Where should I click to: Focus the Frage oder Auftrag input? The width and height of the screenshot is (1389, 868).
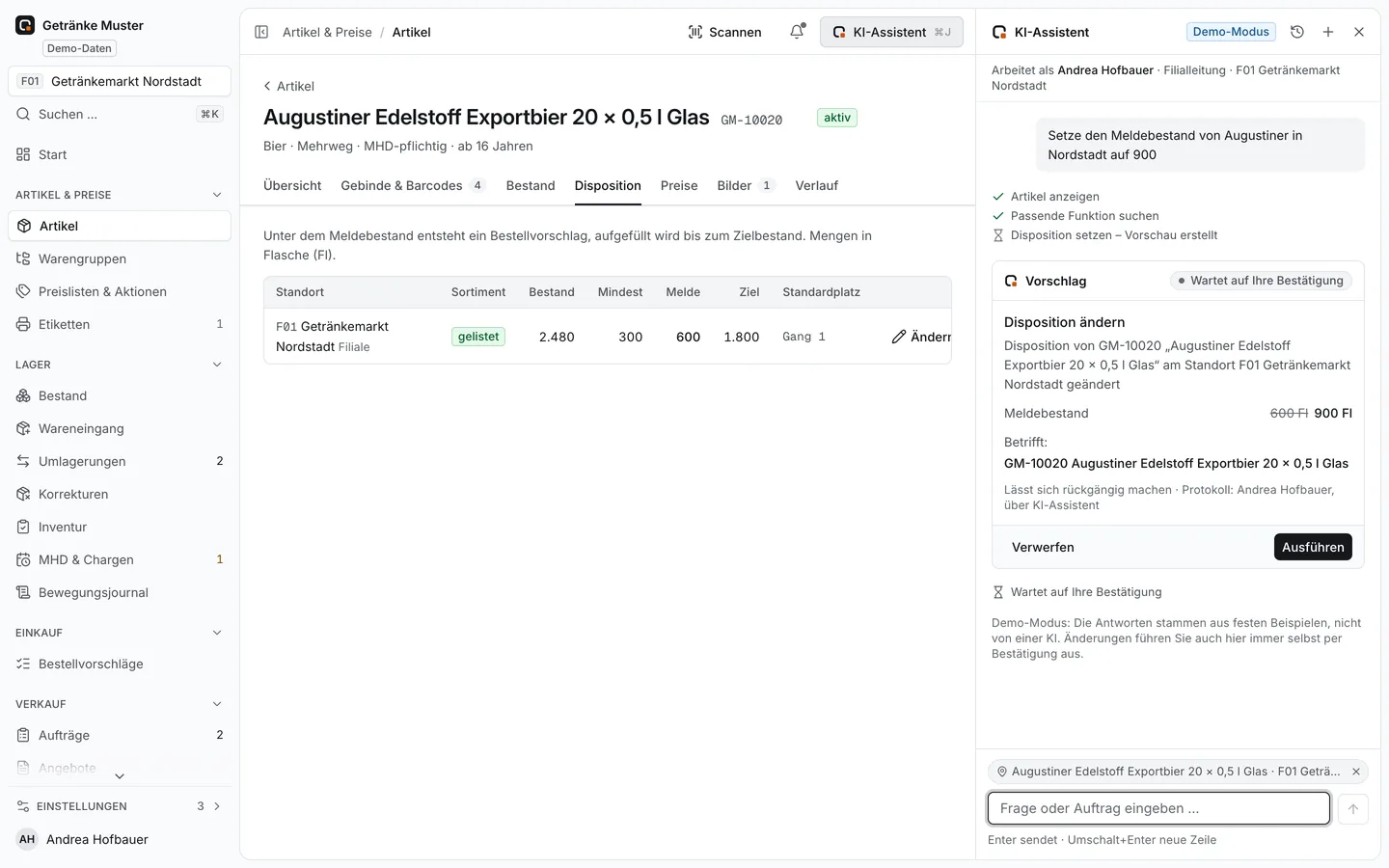1158,808
